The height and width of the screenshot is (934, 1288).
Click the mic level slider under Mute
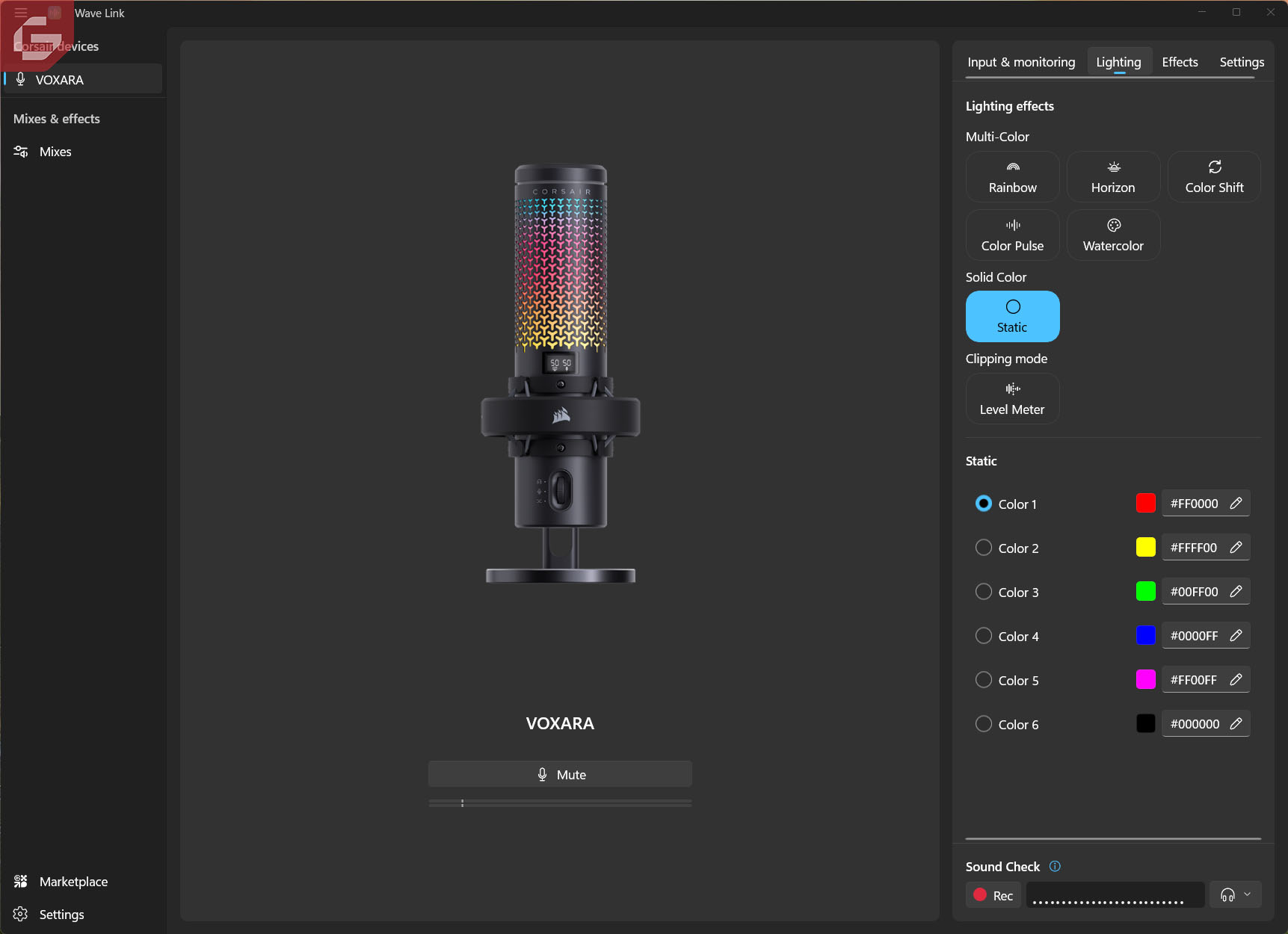pyautogui.click(x=560, y=803)
